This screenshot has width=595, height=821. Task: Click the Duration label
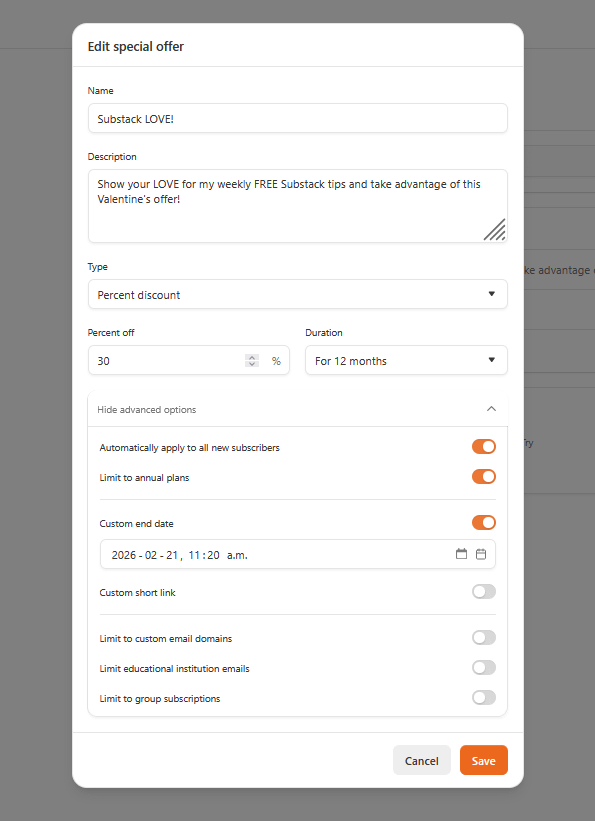point(324,332)
